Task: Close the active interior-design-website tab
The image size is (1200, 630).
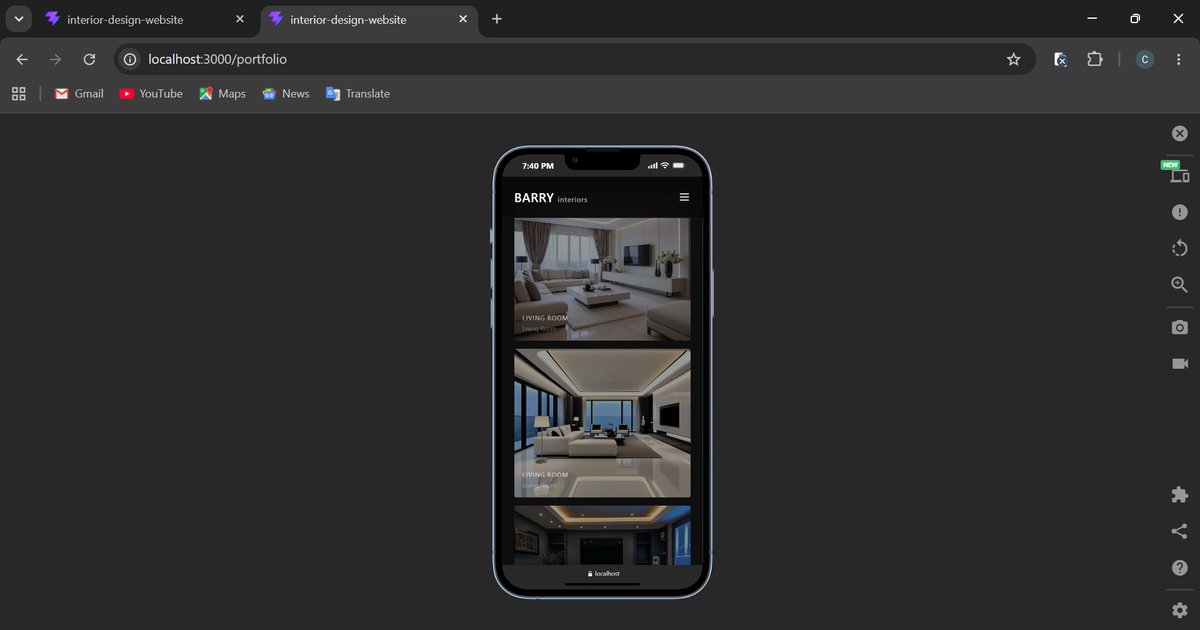Action: [463, 19]
